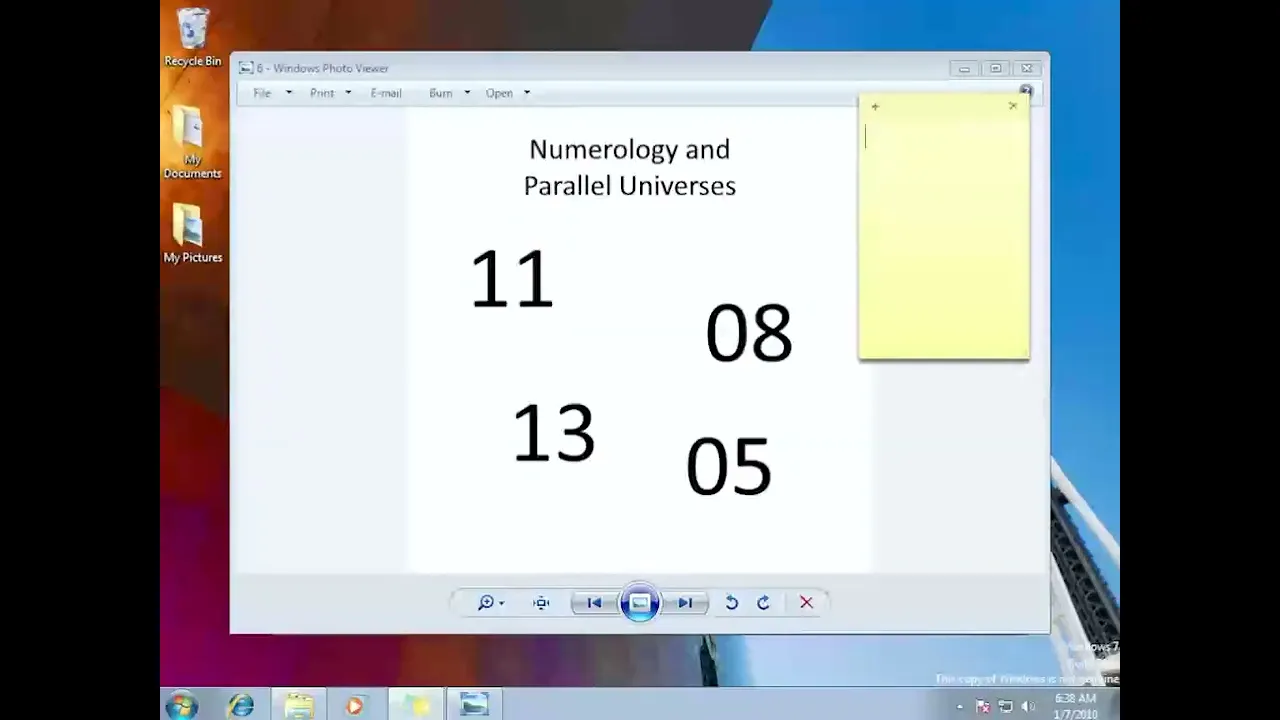The image size is (1280, 720).
Task: Open the File menu
Action: click(262, 93)
